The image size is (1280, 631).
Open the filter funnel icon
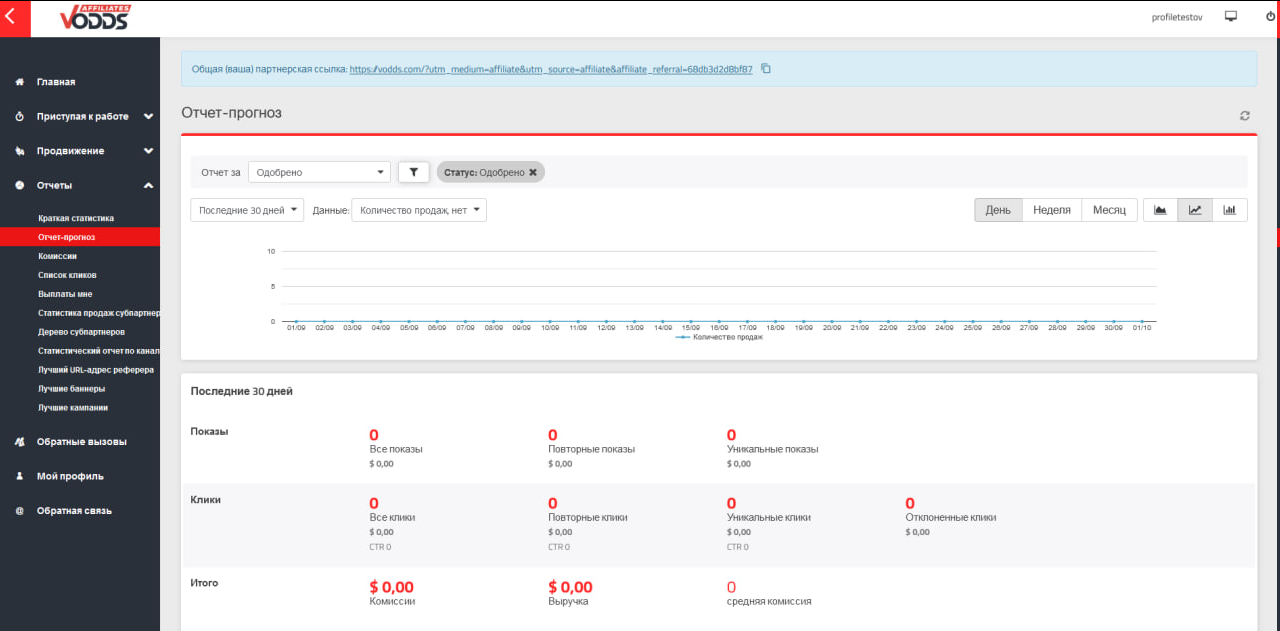[413, 171]
